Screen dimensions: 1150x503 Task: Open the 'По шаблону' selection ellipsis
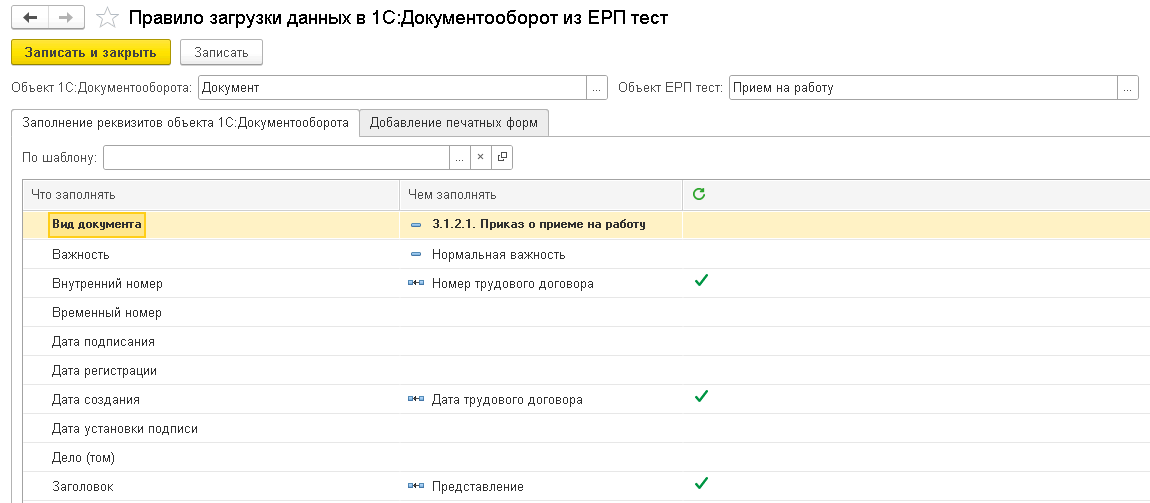point(459,157)
